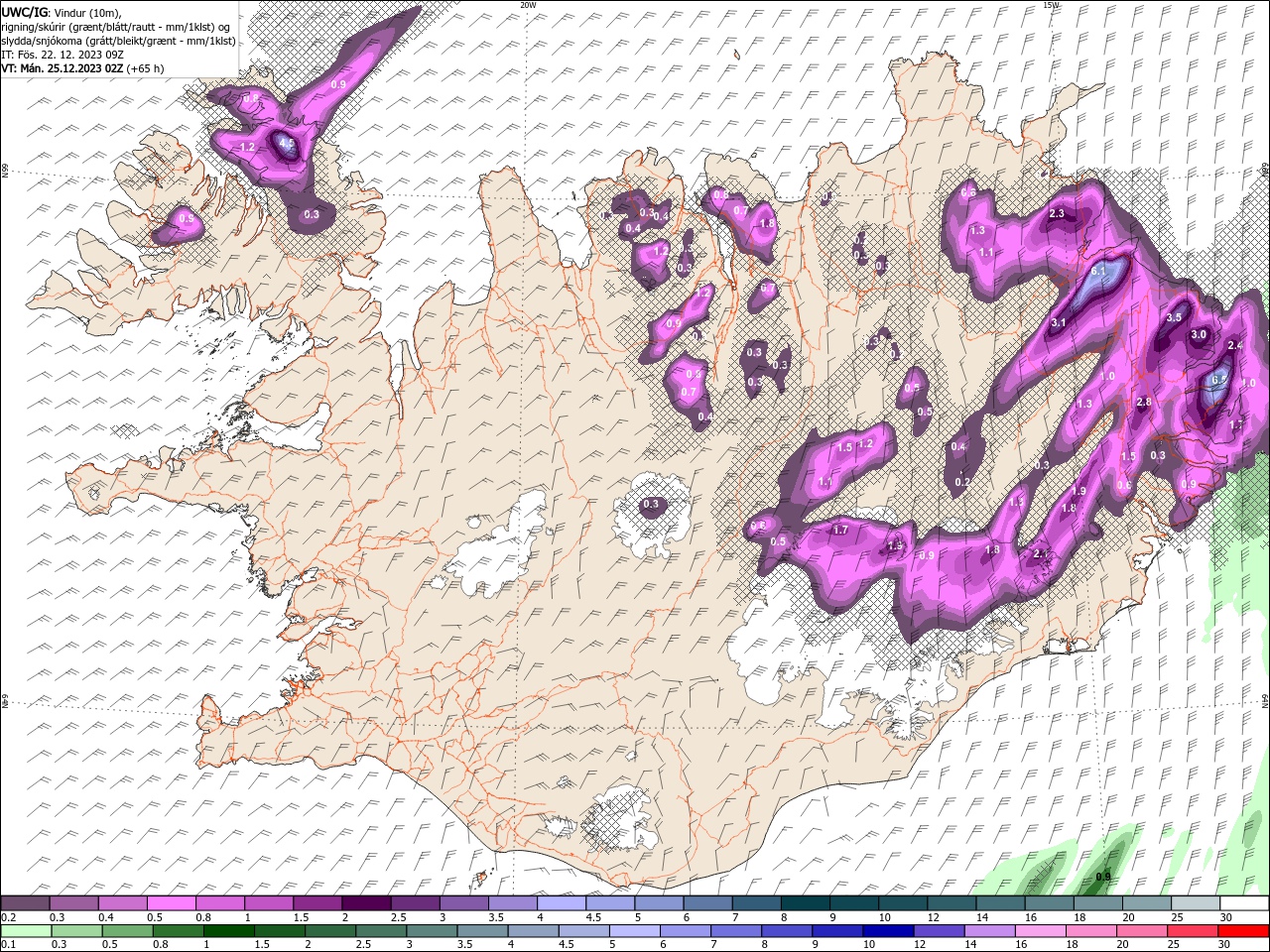1270x952 pixels.
Task: Click the '2.8' snowfall value on the map
Action: [1144, 402]
